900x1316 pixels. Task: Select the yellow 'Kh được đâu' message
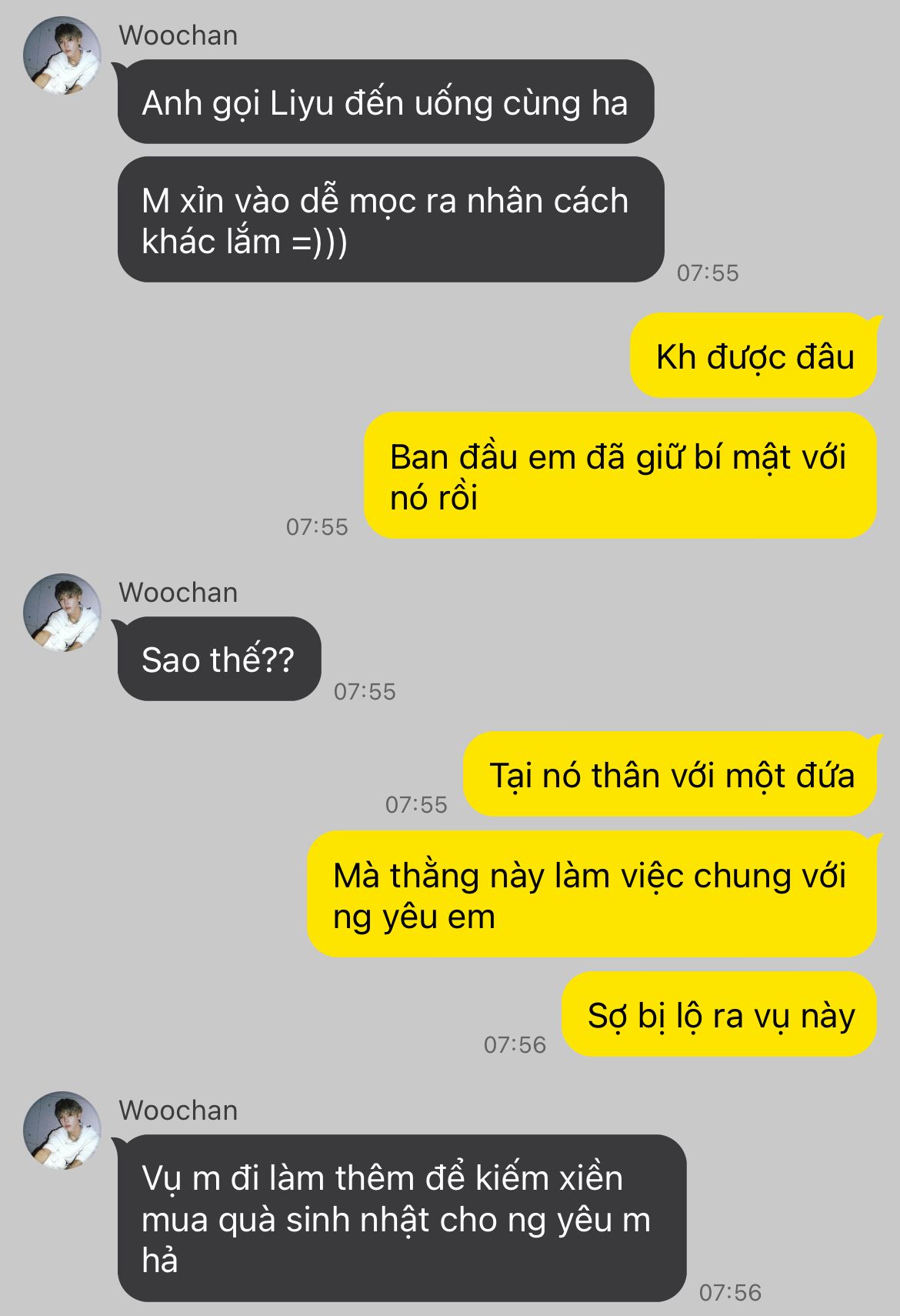pyautogui.click(x=754, y=356)
